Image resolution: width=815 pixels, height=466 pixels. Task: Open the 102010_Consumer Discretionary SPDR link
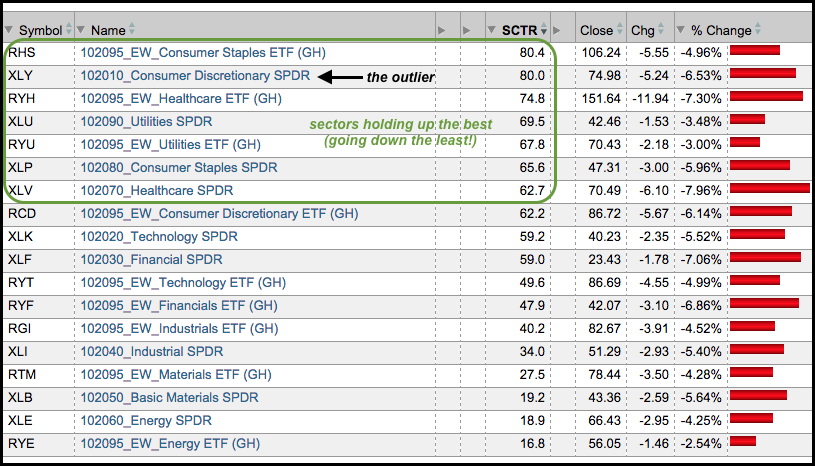pos(195,75)
